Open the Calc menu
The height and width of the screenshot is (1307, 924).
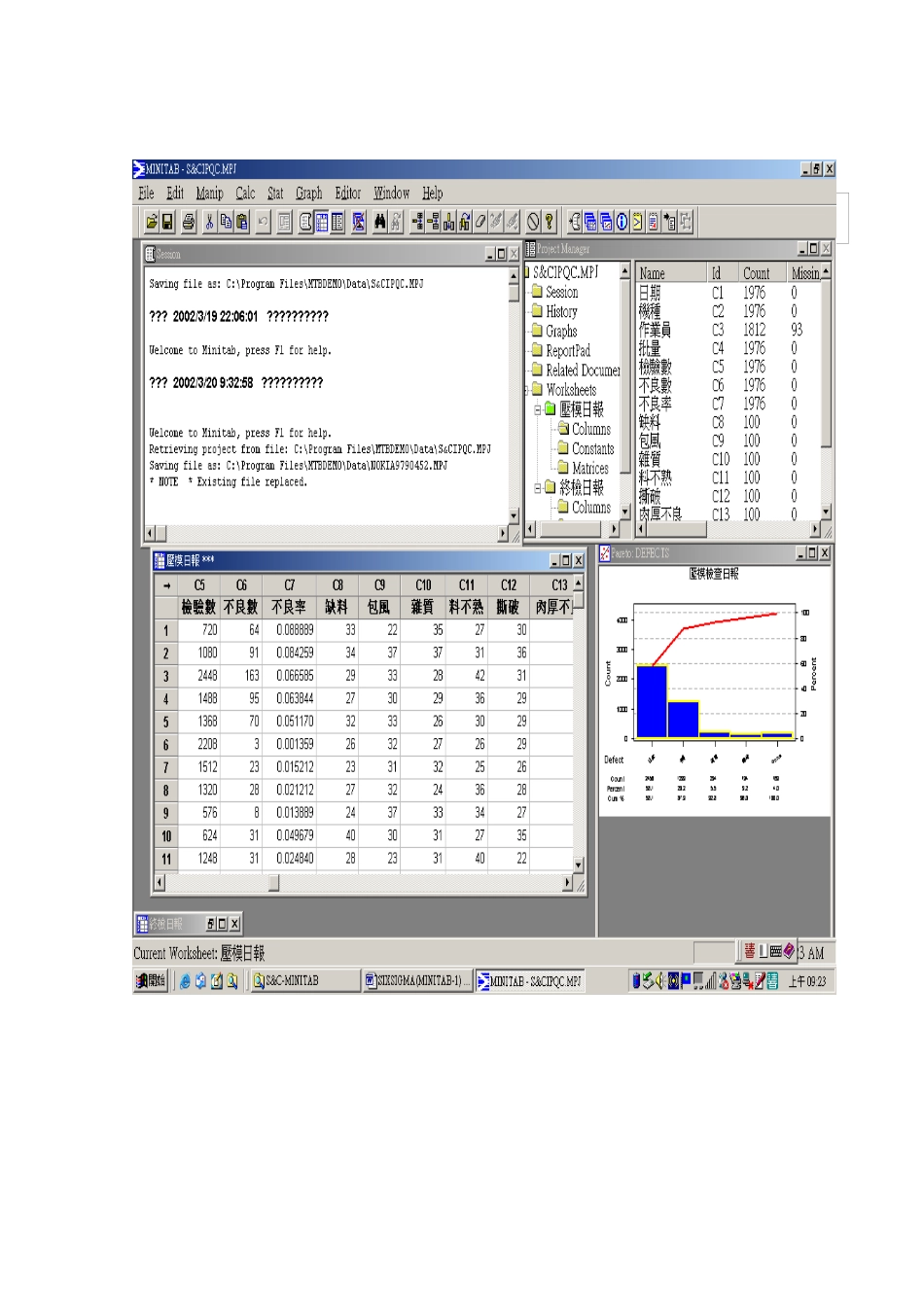click(x=245, y=194)
